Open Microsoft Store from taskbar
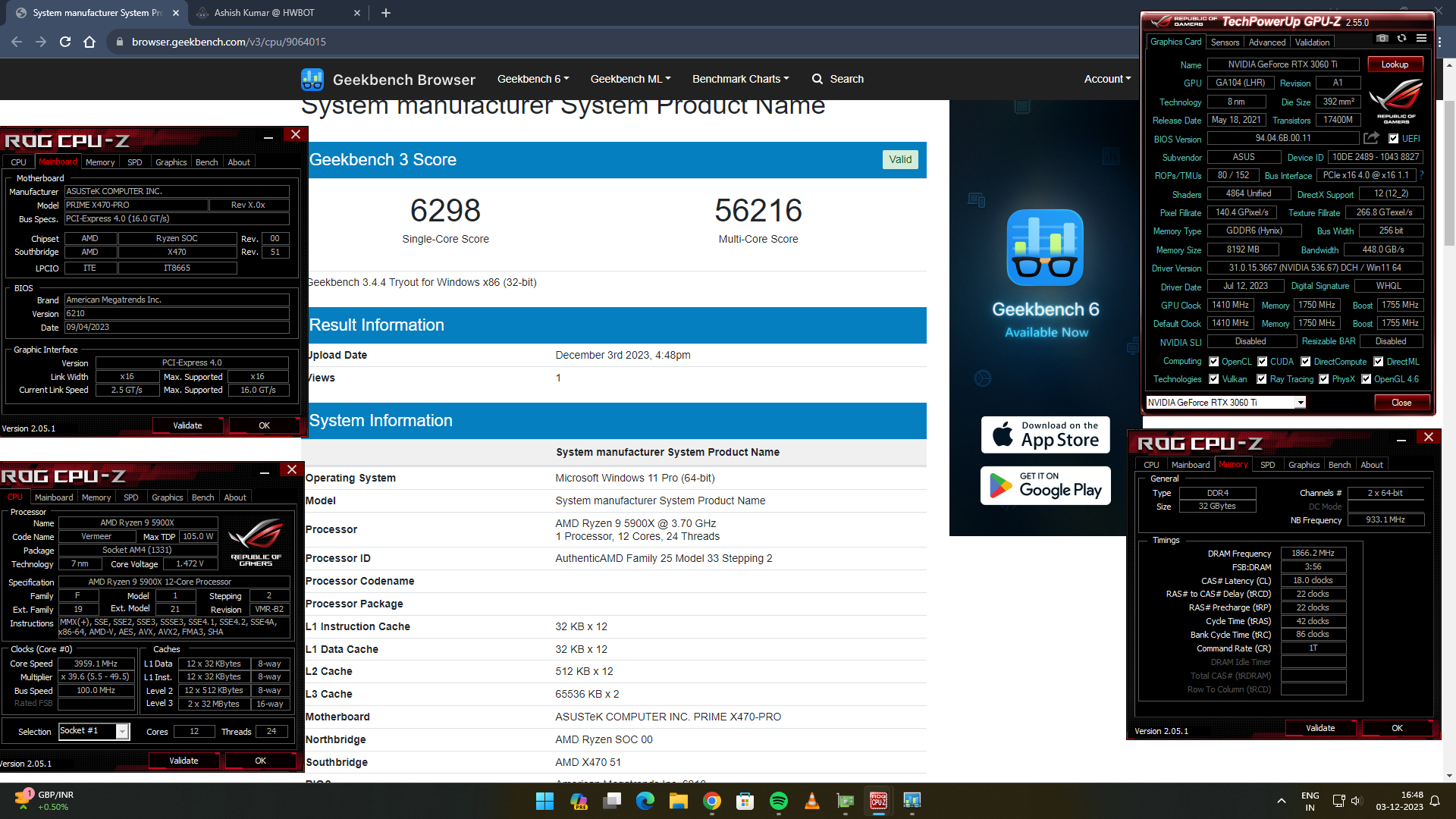 click(745, 801)
